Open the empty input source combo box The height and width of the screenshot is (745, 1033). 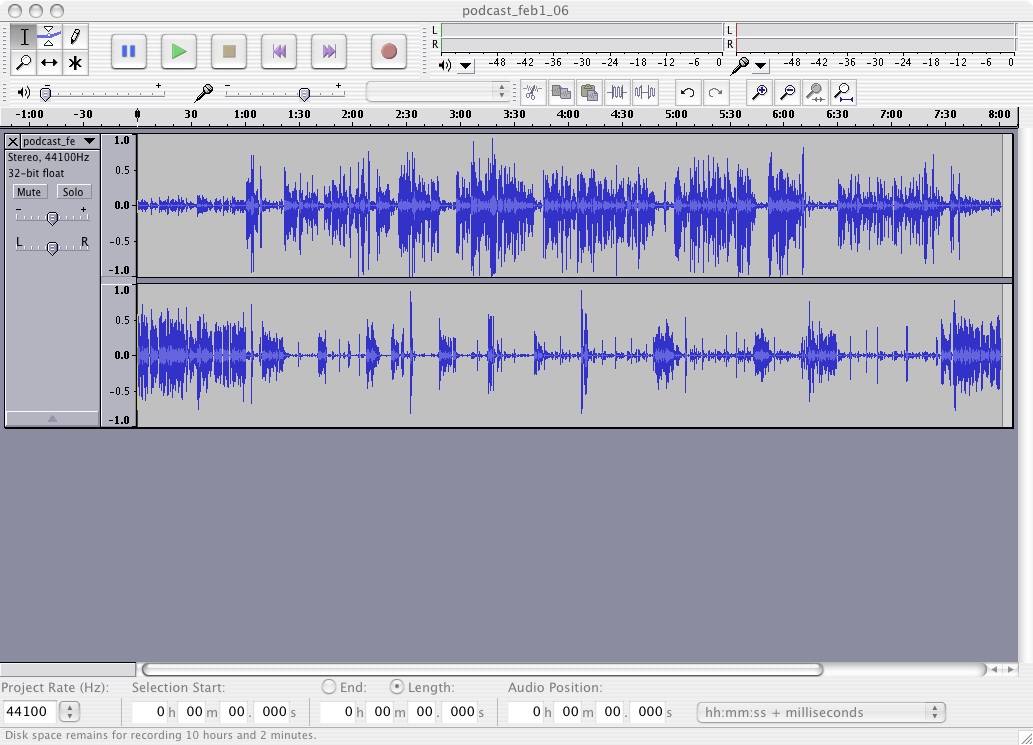pos(437,91)
